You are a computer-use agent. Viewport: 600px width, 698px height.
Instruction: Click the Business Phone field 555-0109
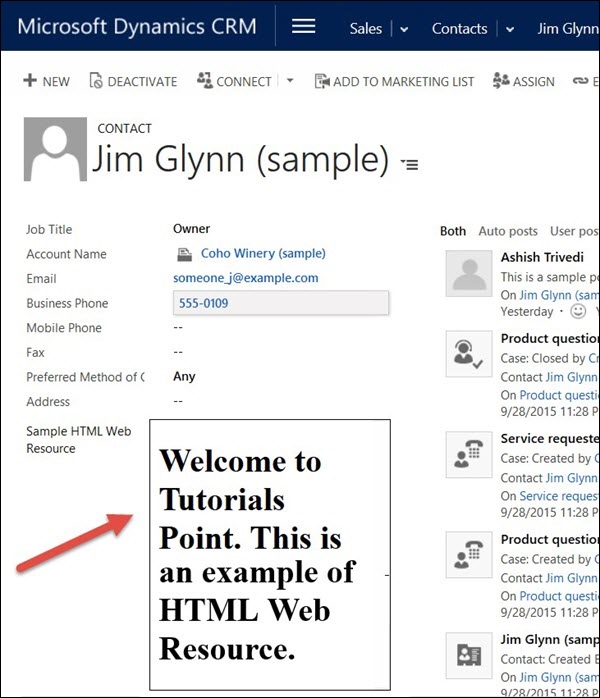click(281, 303)
